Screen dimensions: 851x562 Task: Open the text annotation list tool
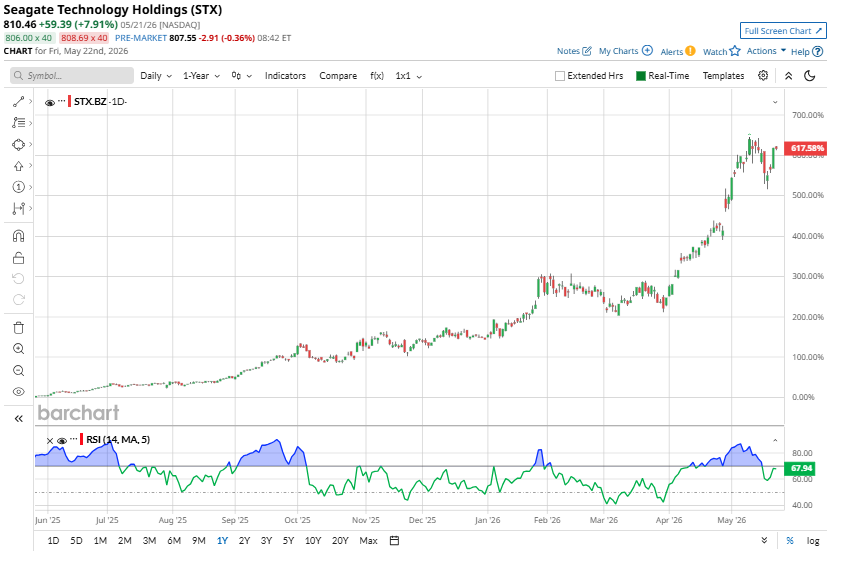point(18,123)
